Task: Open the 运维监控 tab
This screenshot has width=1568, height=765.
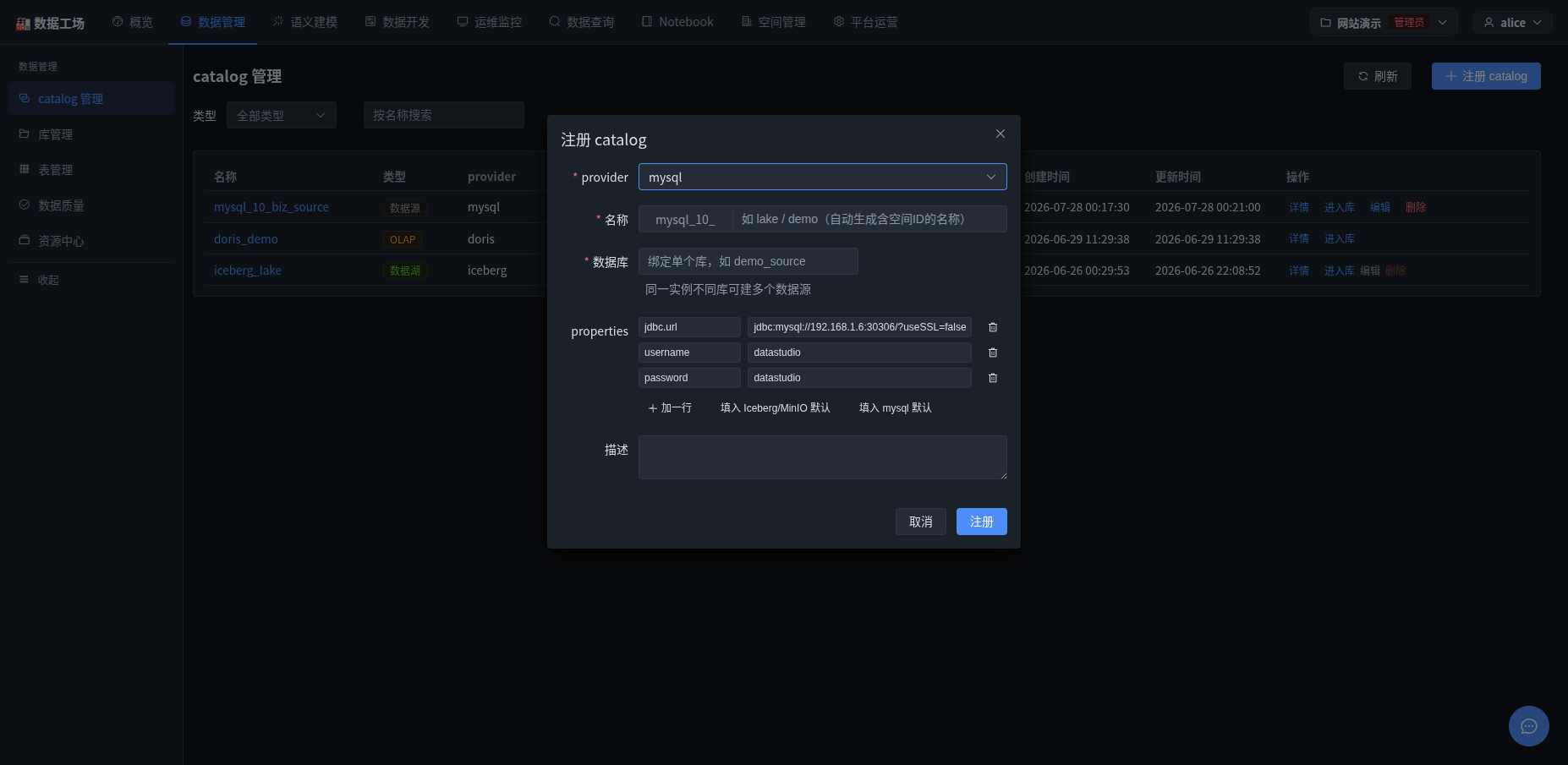Action: pos(490,22)
